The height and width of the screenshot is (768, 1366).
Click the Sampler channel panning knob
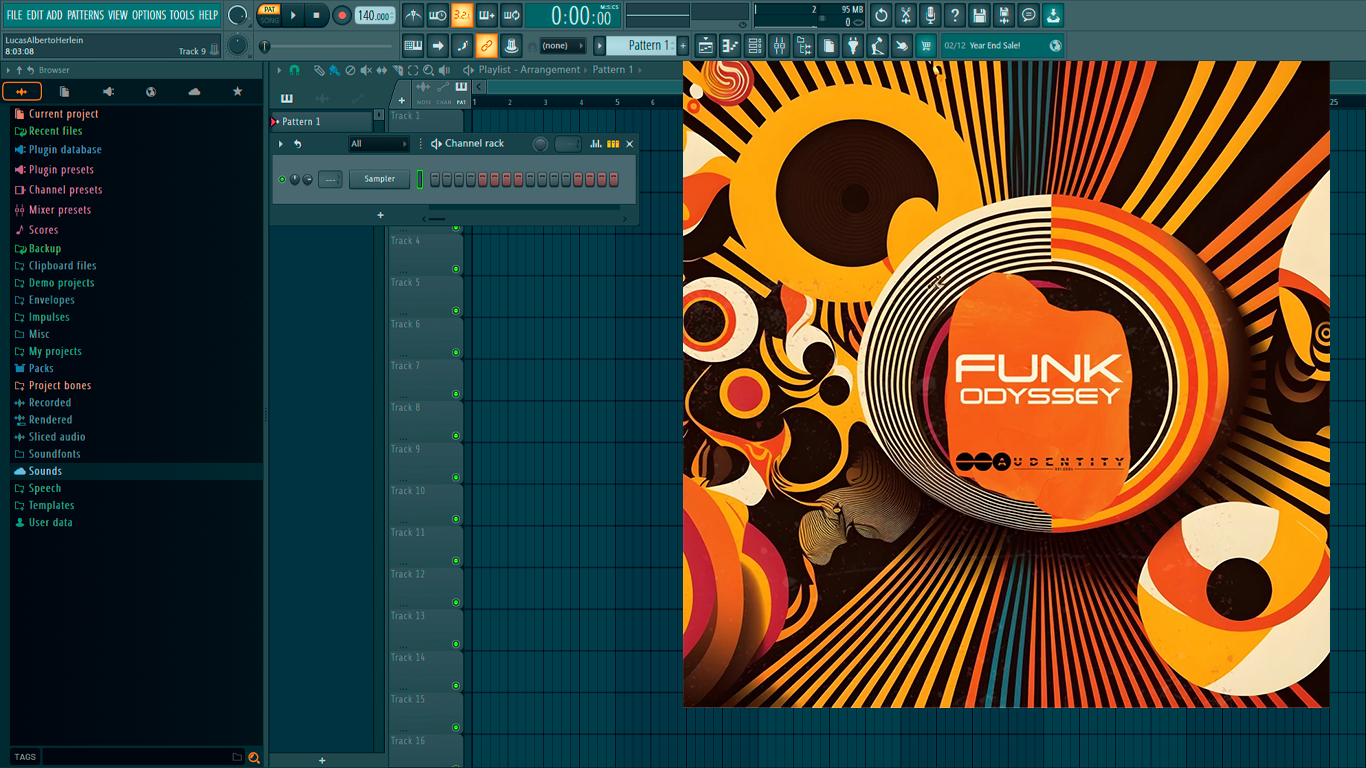294,179
